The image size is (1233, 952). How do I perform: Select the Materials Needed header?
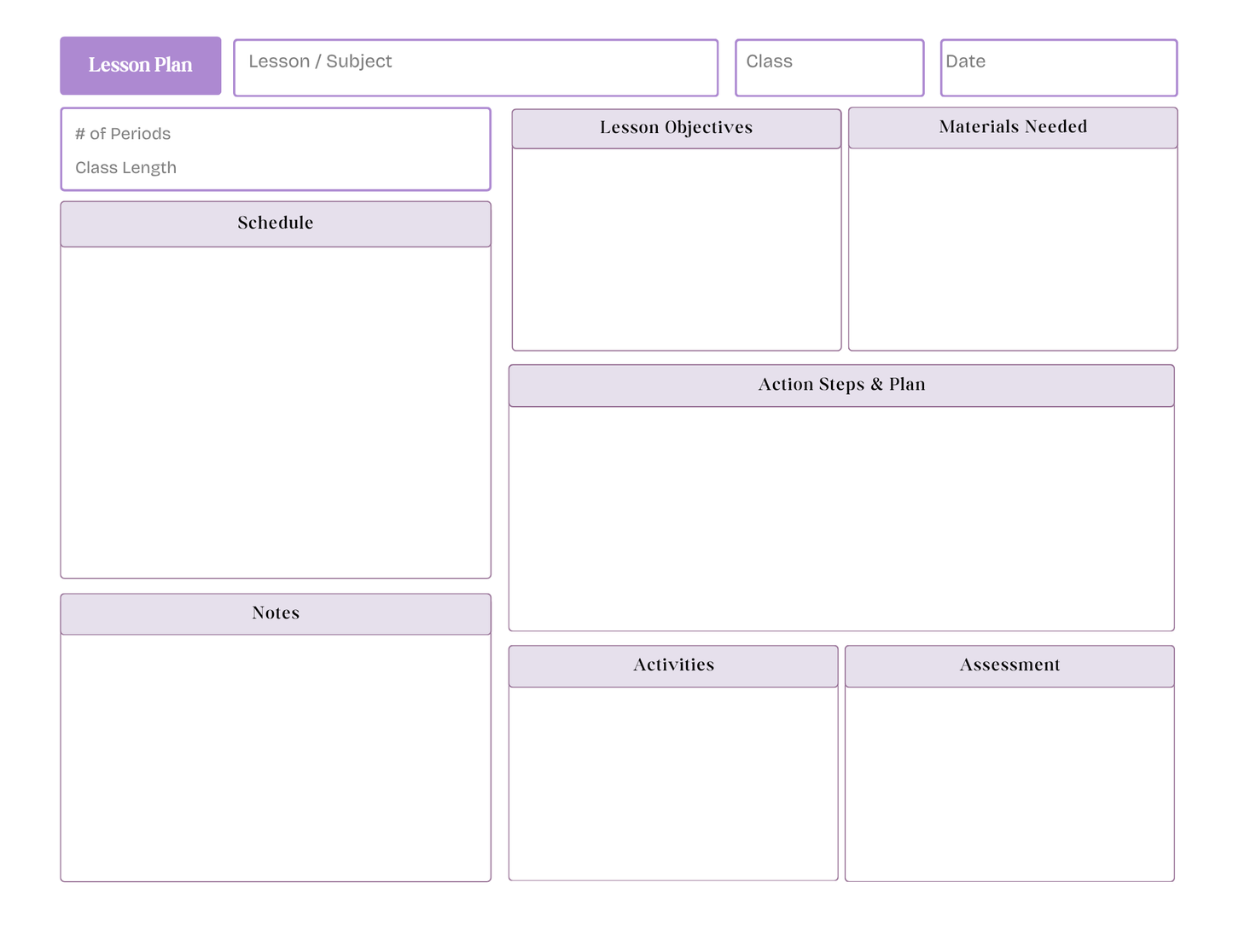(x=1013, y=128)
